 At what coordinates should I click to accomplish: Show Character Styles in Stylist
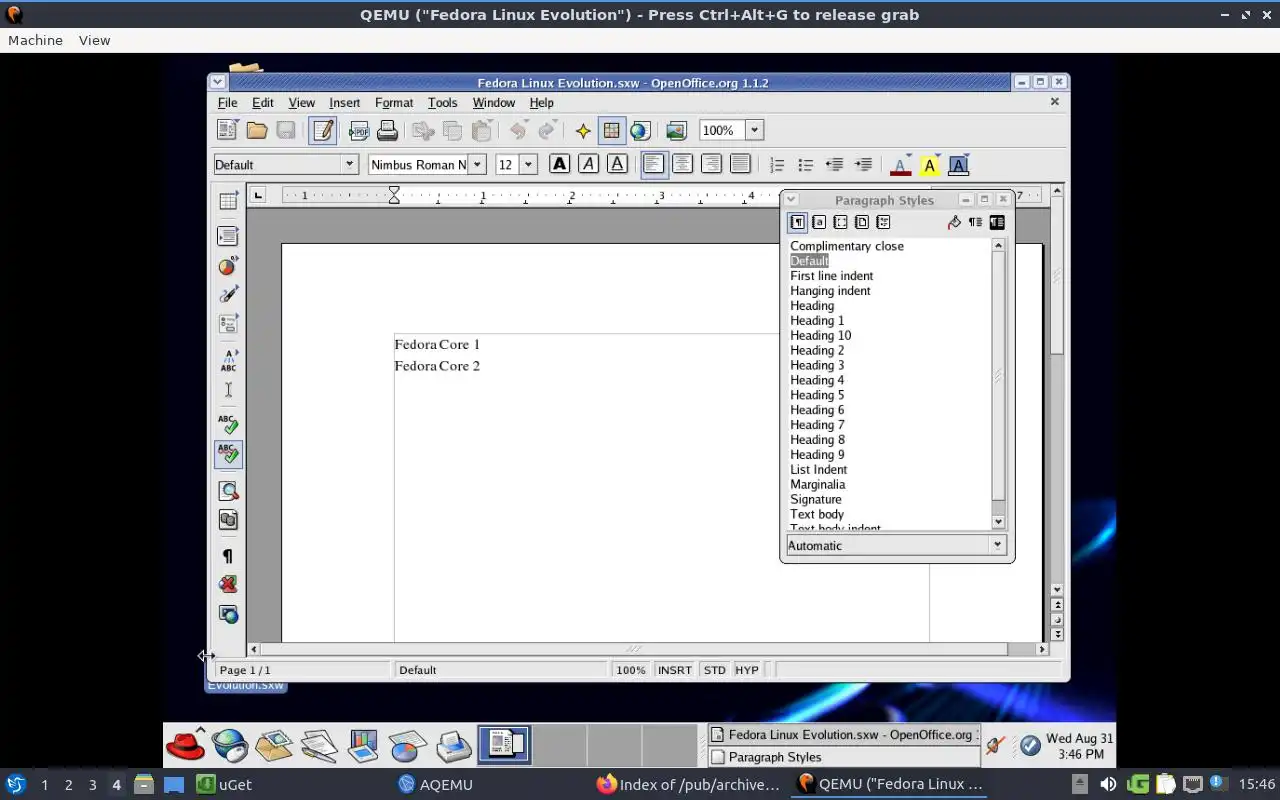pos(819,222)
